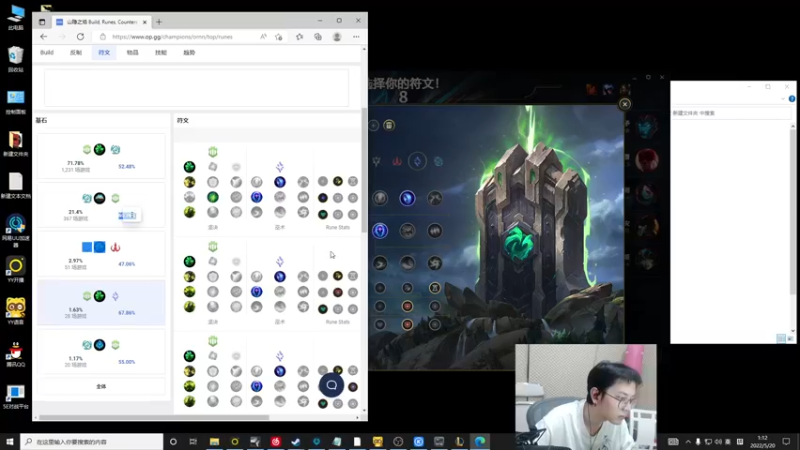
Task: Choose the circled Sorcery path icon in client
Action: pos(417,162)
